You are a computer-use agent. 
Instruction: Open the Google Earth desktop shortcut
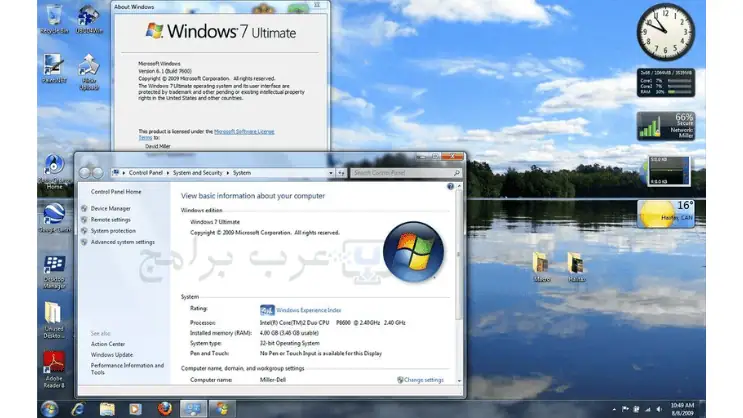(x=54, y=218)
